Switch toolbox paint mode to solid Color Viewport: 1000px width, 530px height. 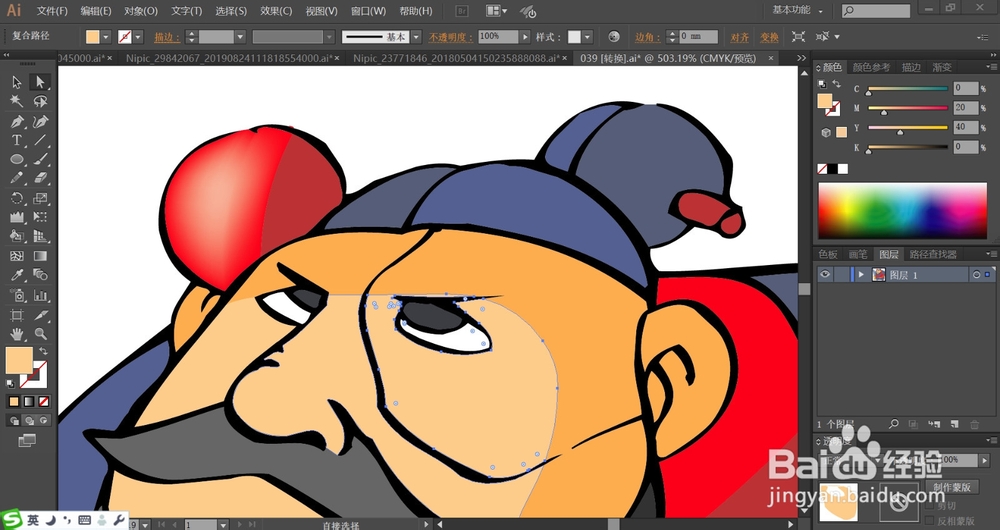14,402
